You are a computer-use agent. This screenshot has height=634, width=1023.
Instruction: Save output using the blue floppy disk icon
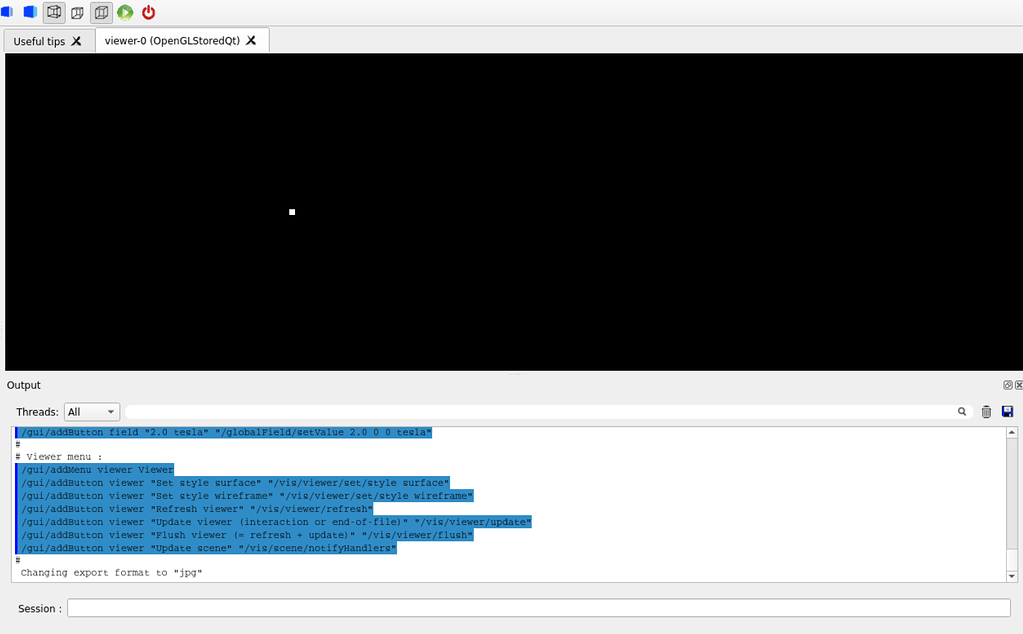coord(1007,412)
